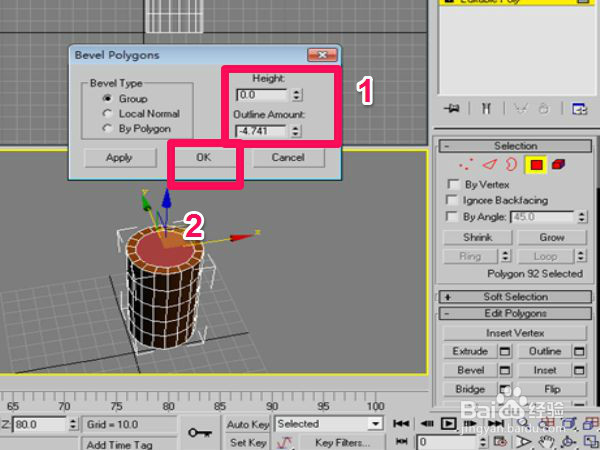Click Height spinner arrows
Viewport: 600px width, 450px height.
tap(297, 95)
